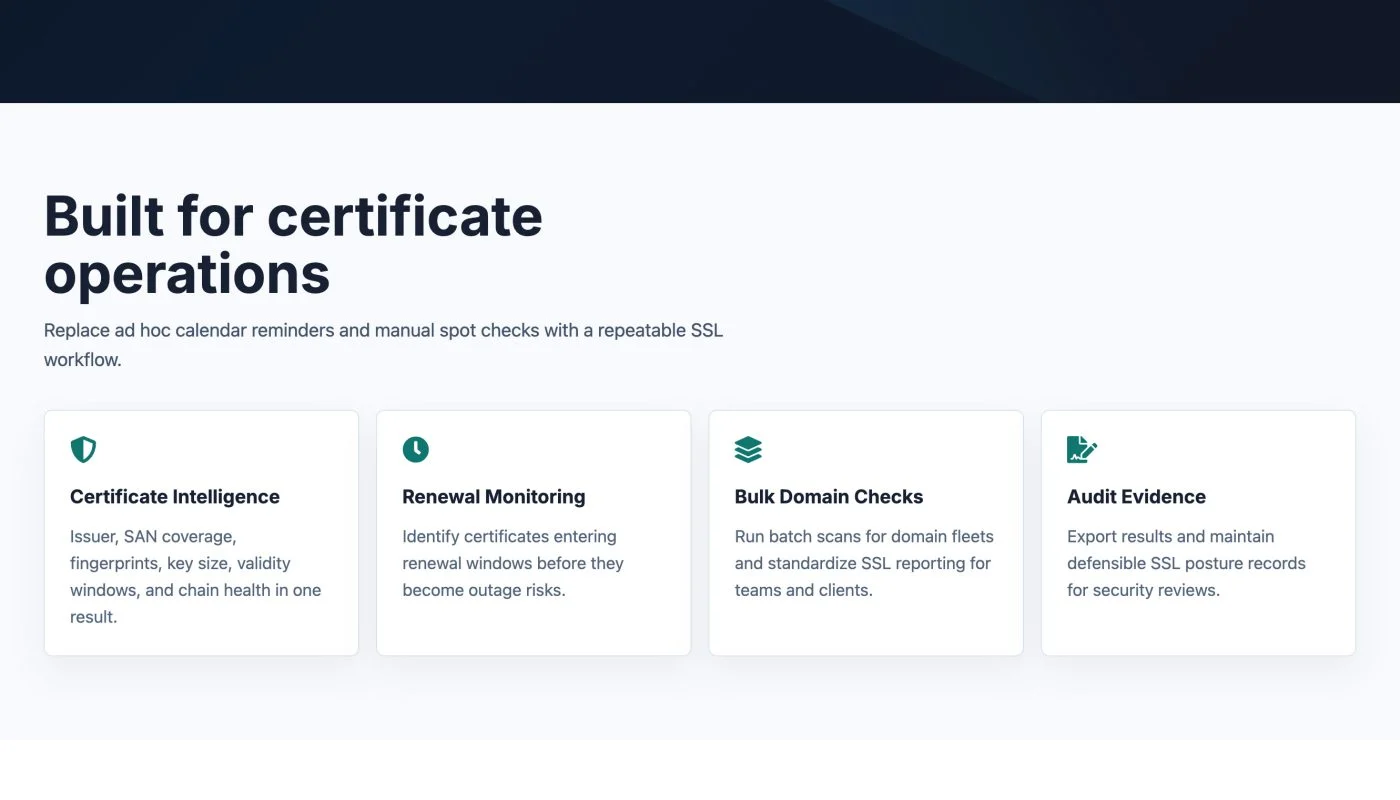Click the 'Run batch scans for domain fleets' description
The image size is (1400, 800).
[x=864, y=563]
